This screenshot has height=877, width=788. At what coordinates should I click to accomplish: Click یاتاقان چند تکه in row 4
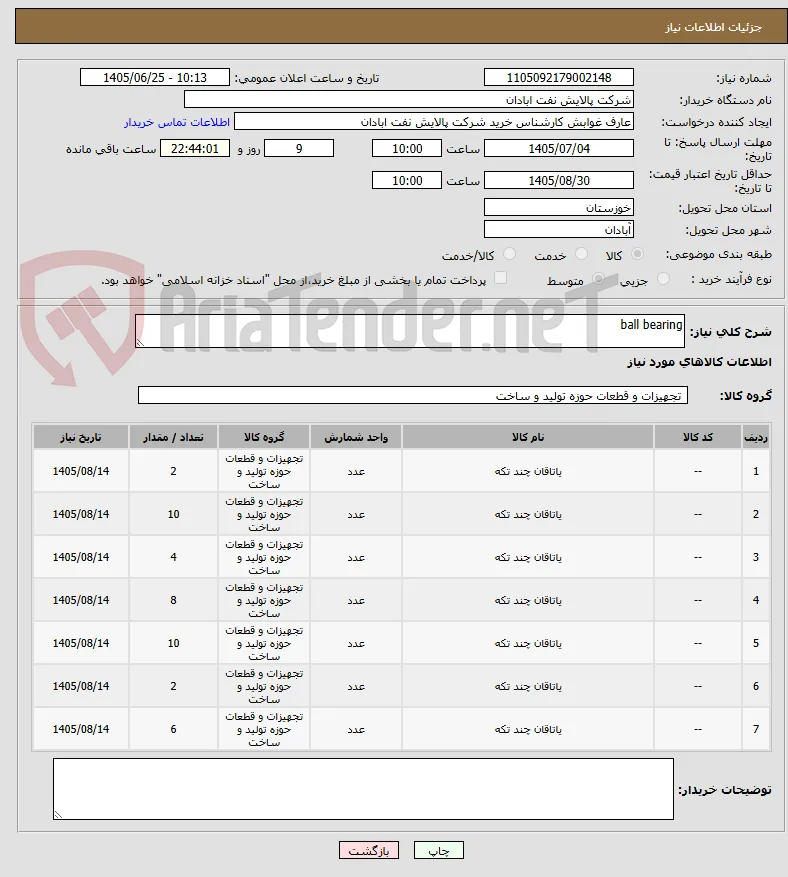point(527,601)
